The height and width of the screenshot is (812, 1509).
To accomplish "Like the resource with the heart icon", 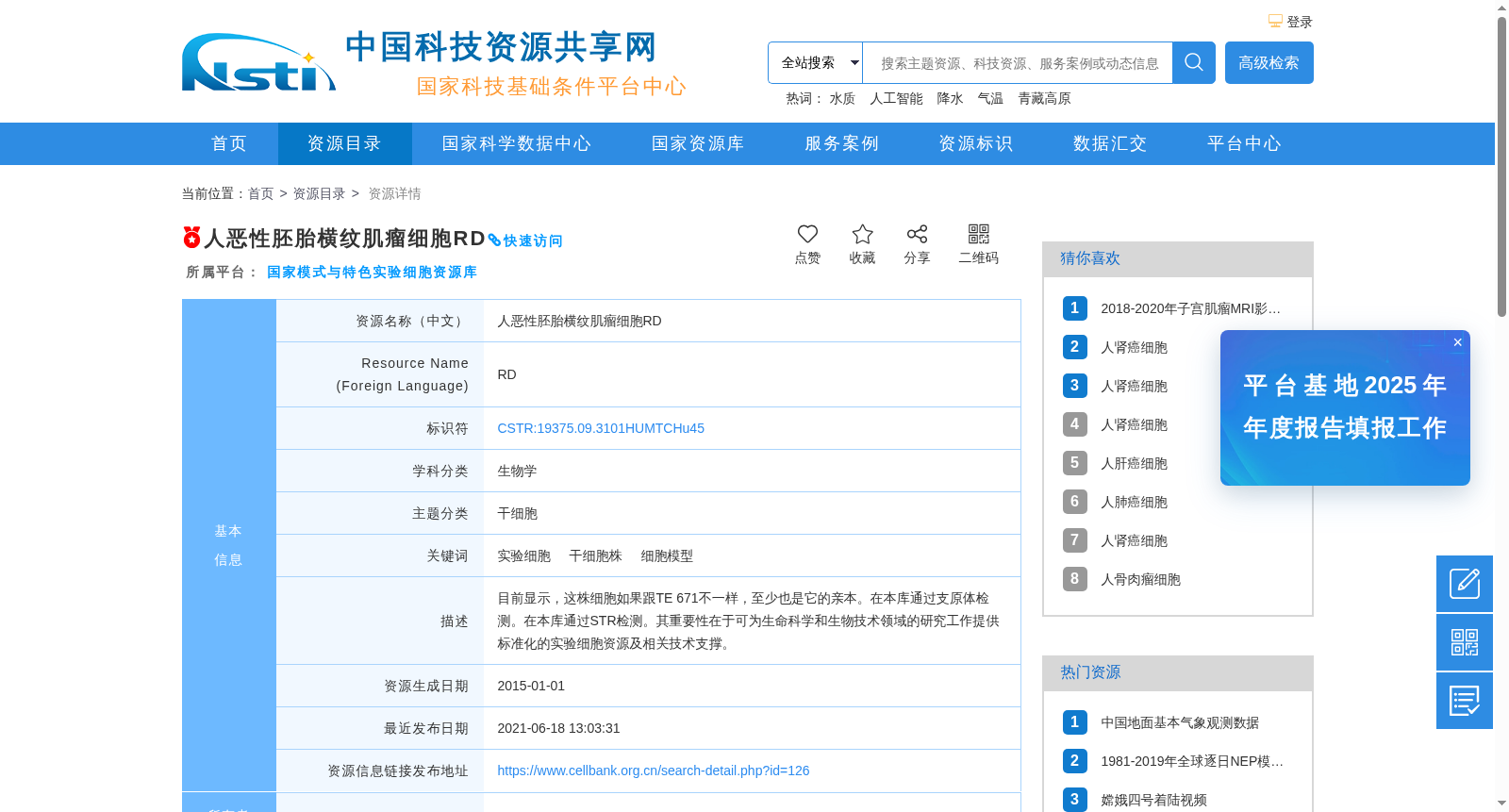I will pyautogui.click(x=807, y=234).
